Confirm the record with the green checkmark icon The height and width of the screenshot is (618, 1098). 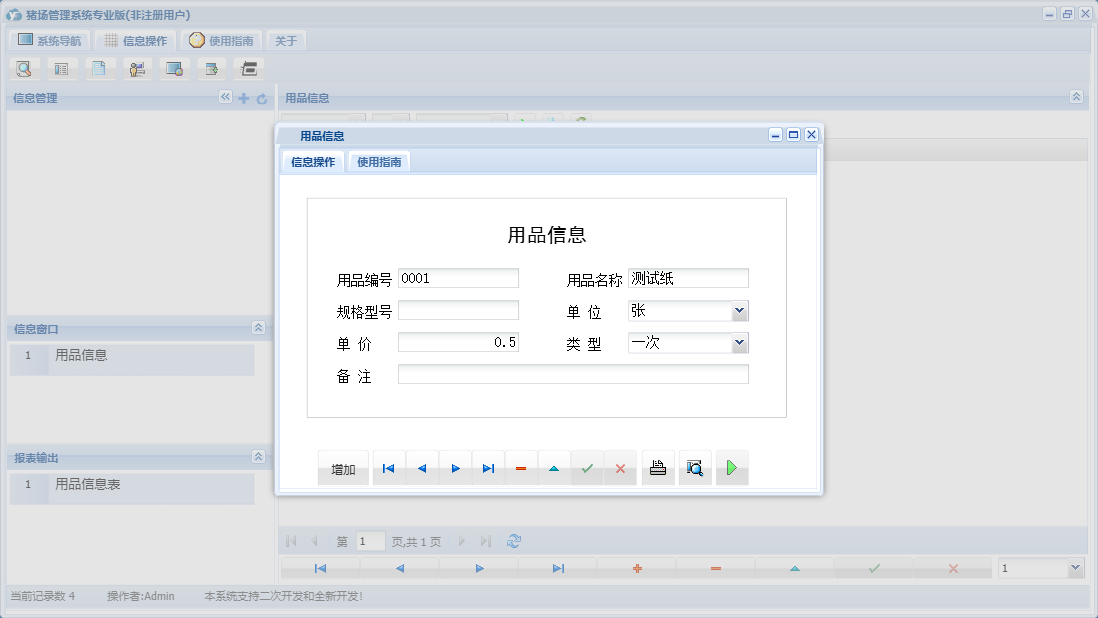pos(587,467)
